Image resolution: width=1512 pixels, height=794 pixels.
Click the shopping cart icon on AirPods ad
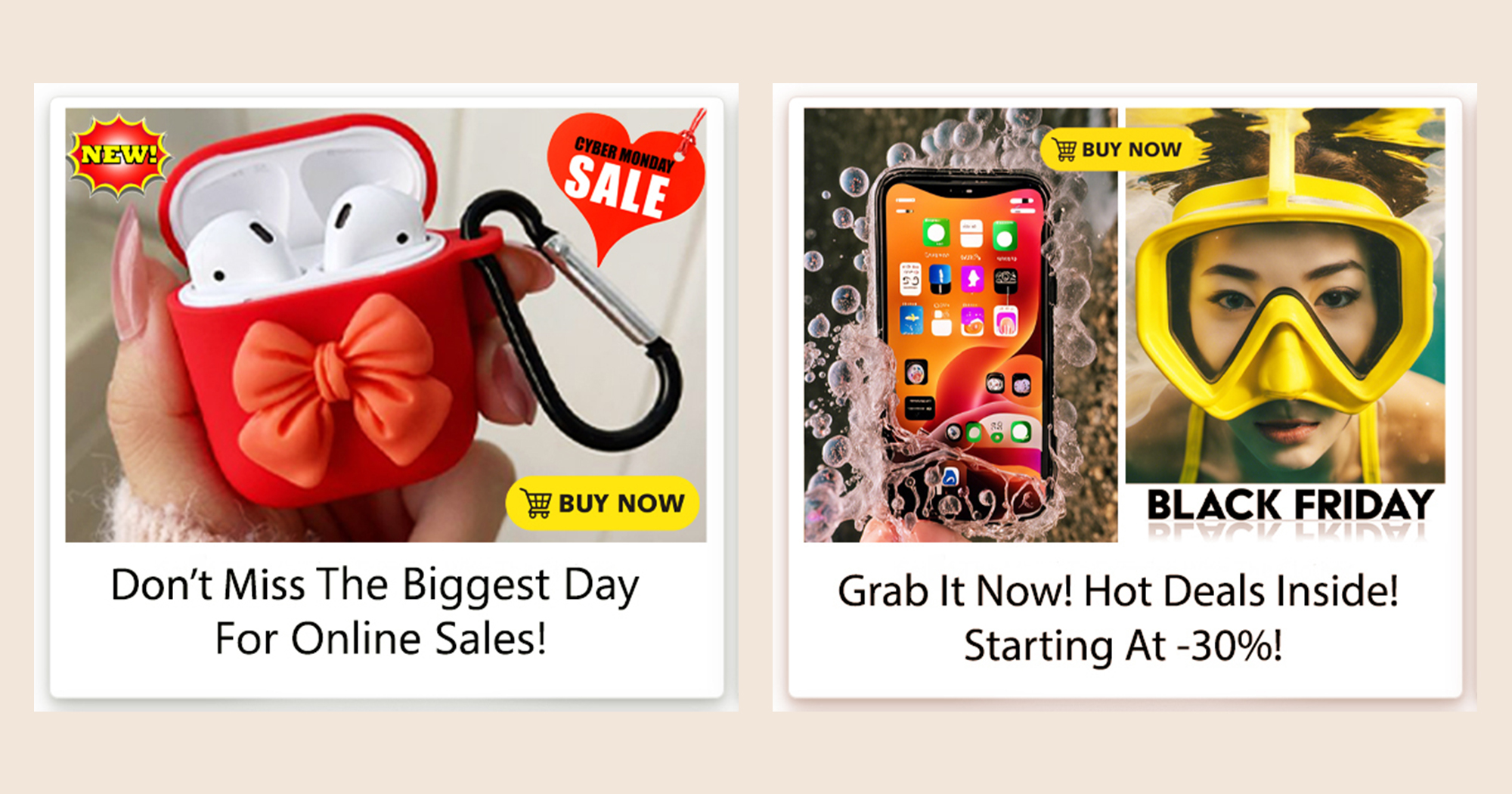pyautogui.click(x=536, y=504)
